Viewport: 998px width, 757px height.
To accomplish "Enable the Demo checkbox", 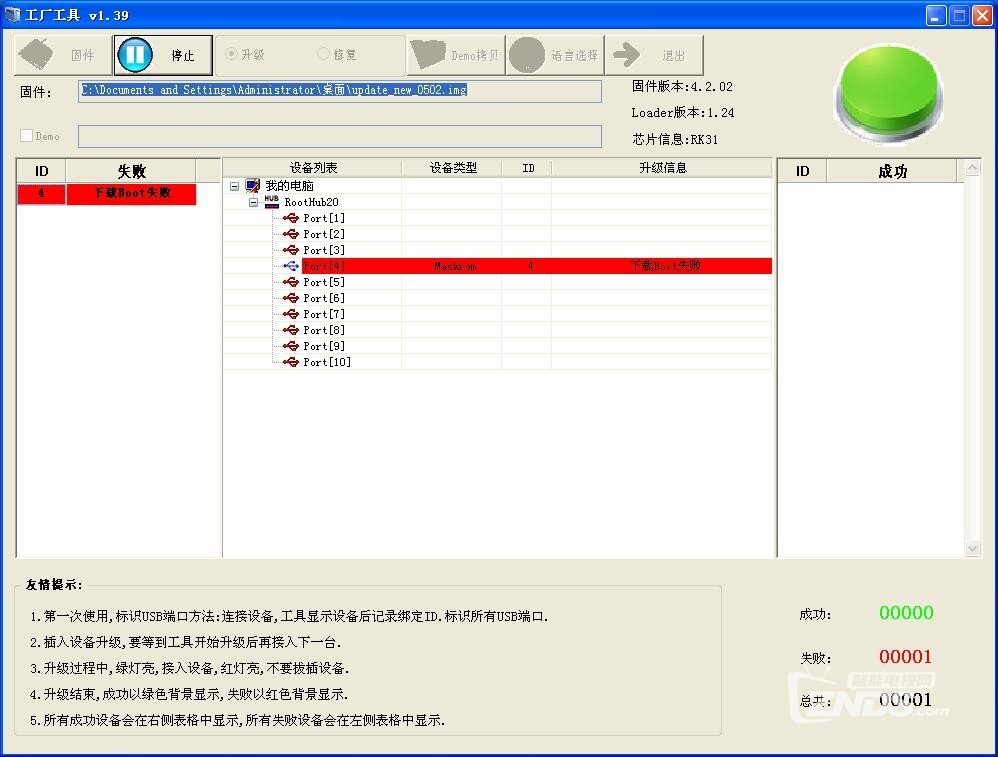I will coord(27,136).
